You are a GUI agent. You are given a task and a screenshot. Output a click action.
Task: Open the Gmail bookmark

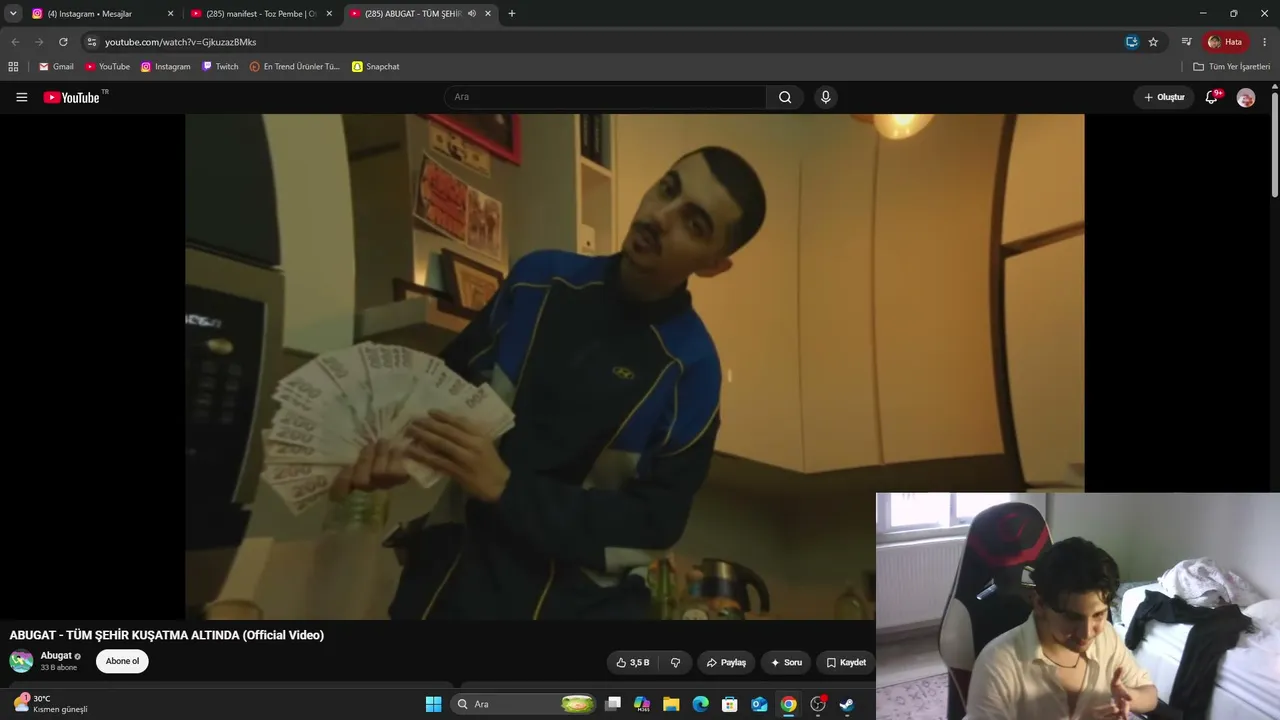coord(56,67)
